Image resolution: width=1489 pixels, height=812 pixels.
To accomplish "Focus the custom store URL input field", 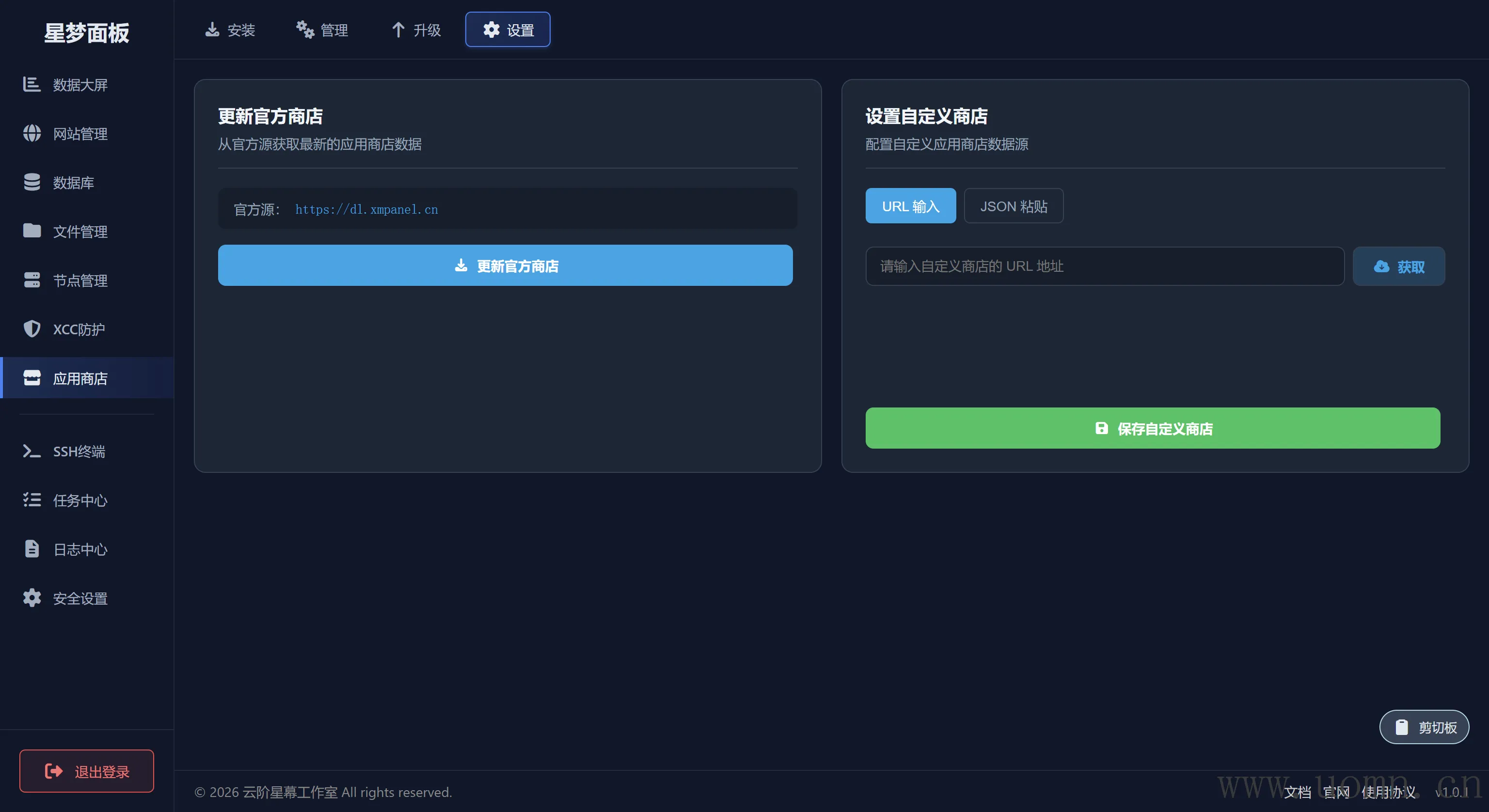I will click(1105, 266).
